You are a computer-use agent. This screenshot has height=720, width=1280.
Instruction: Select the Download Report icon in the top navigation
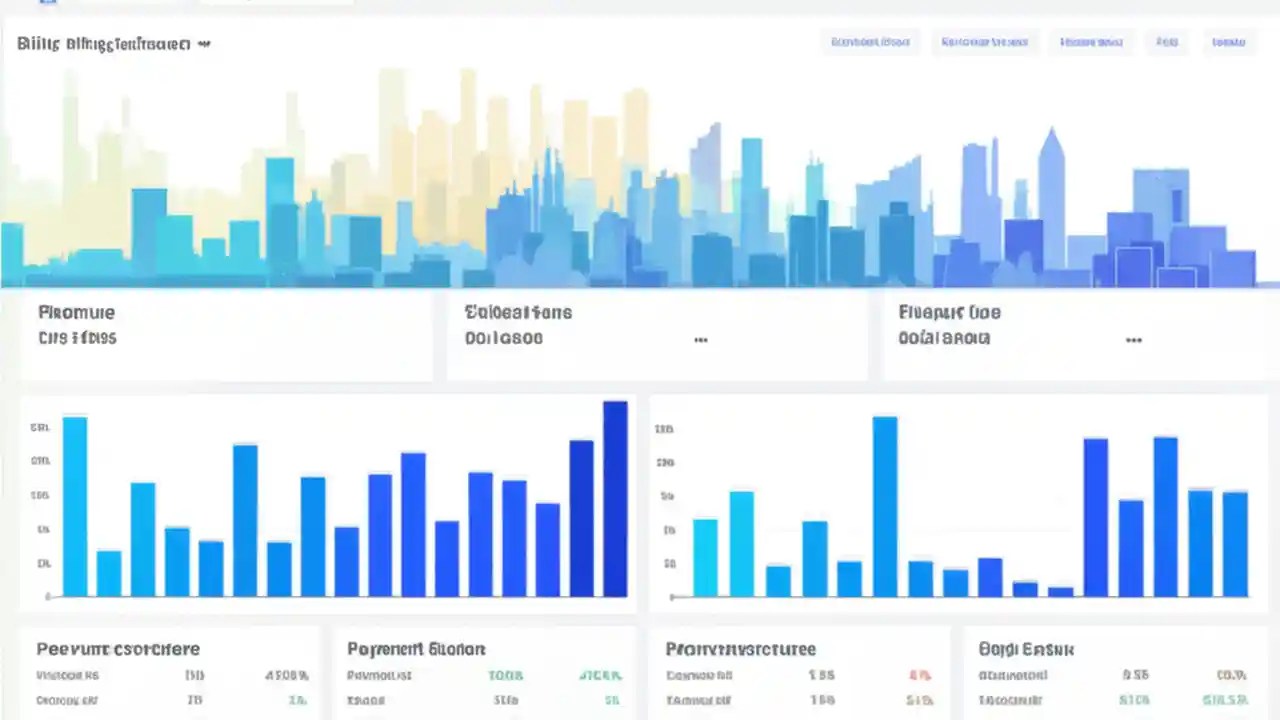coord(869,42)
